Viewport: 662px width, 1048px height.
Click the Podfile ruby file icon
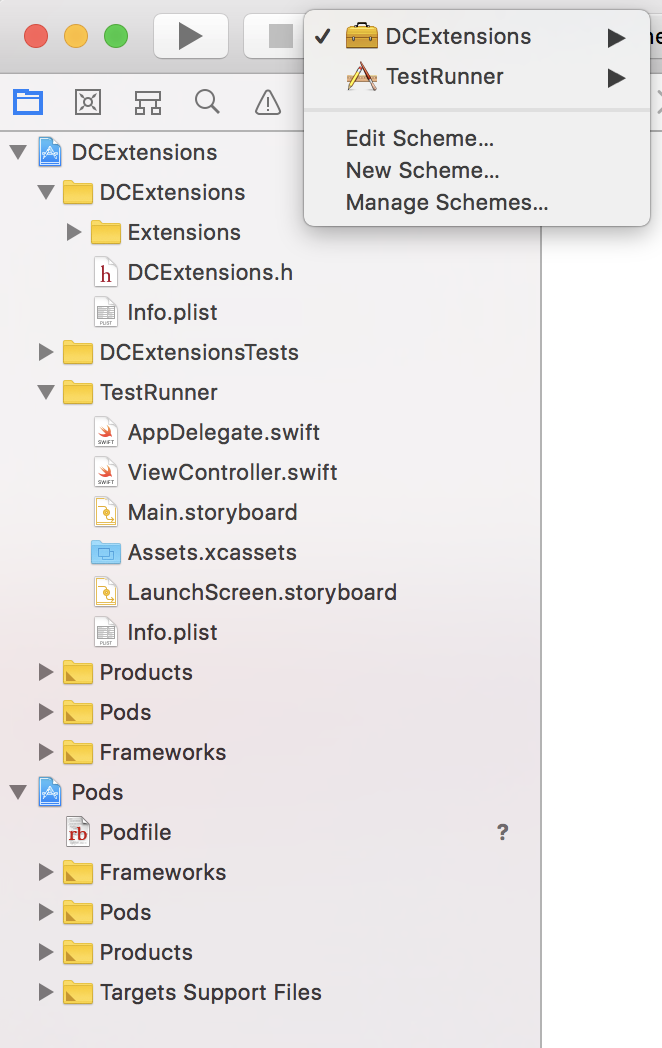pos(78,833)
